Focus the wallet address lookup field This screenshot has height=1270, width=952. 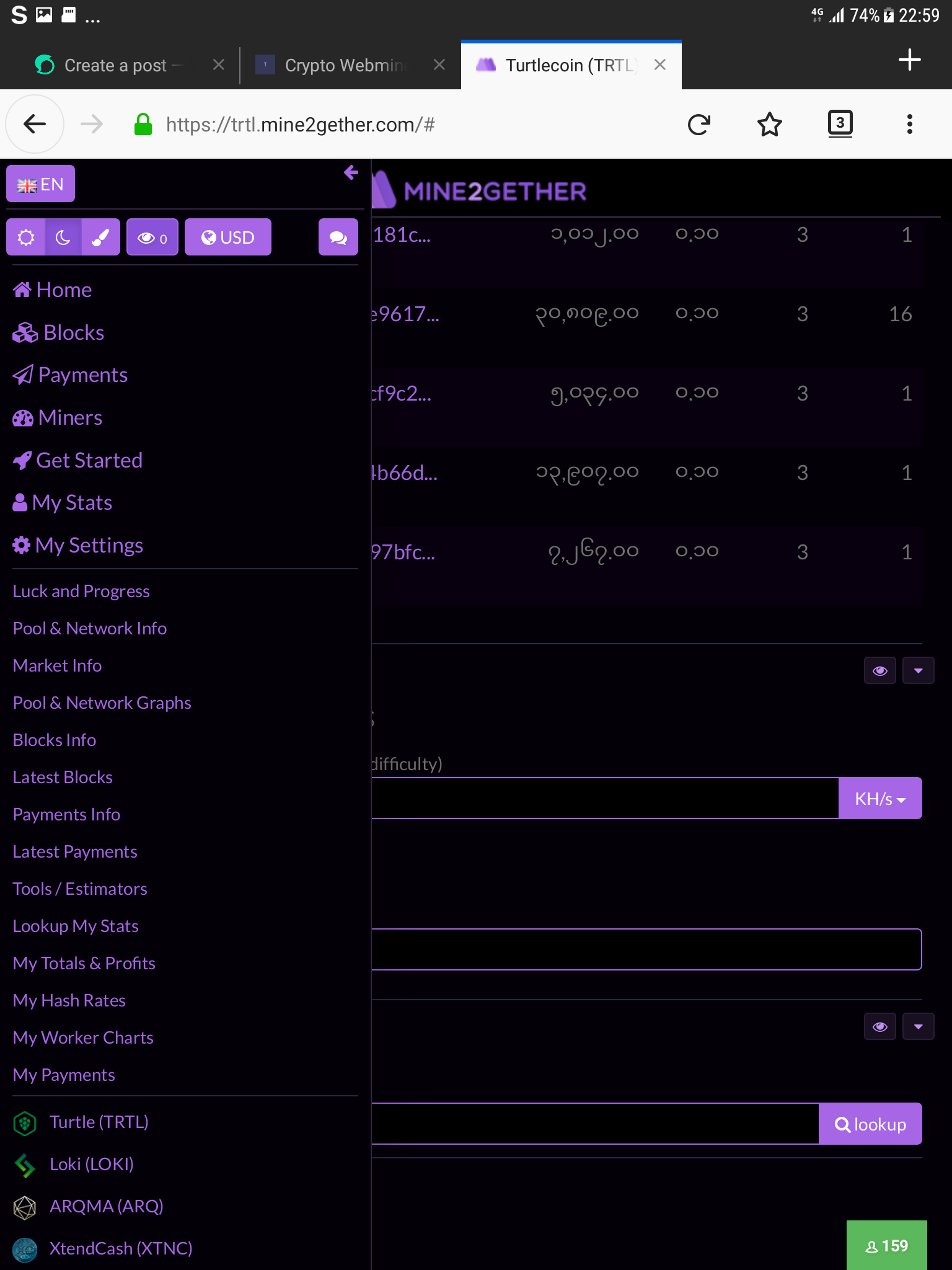pyautogui.click(x=595, y=1124)
